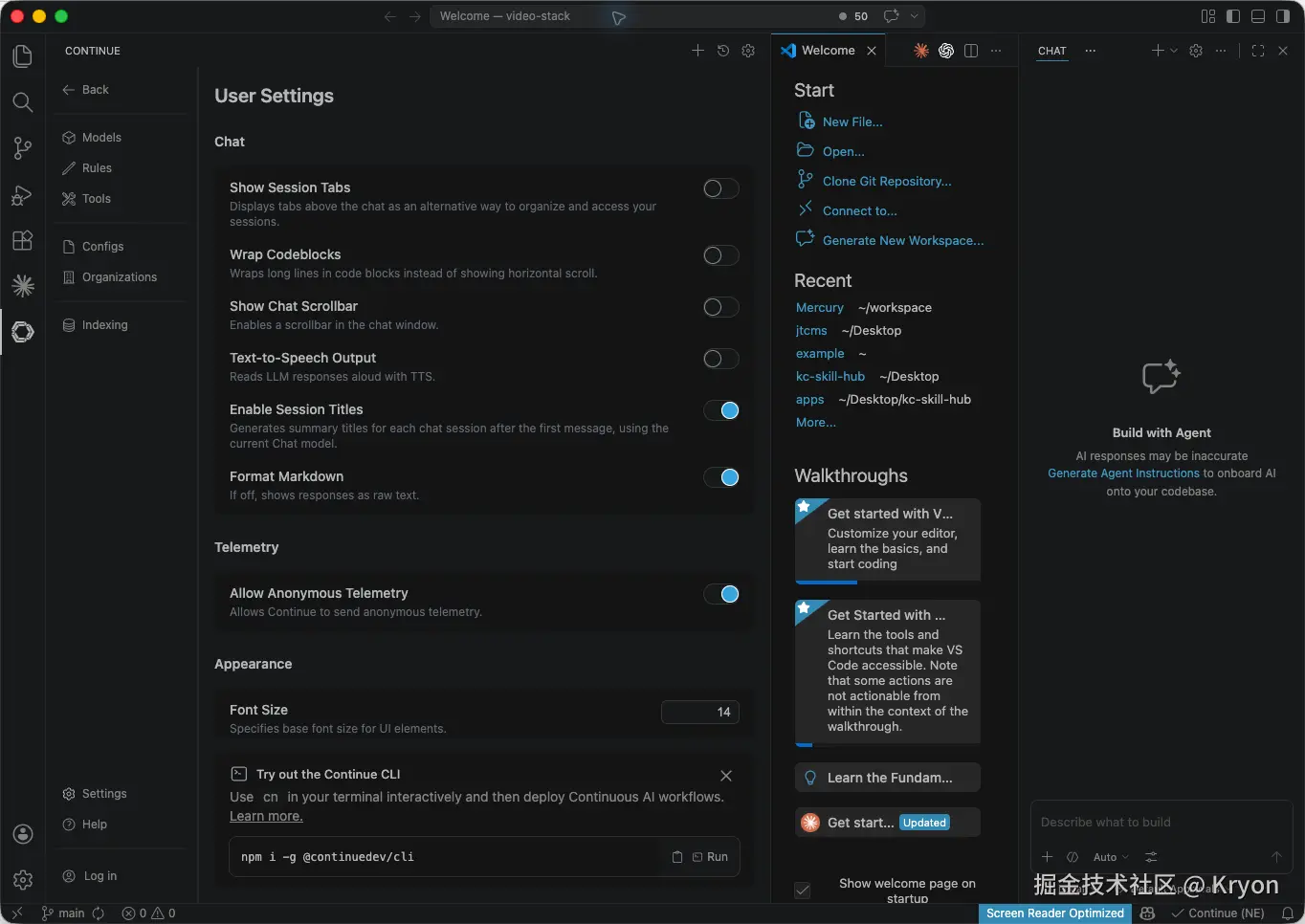Toggle the primary sidebar from the title bar
The image size is (1305, 924).
click(1233, 16)
